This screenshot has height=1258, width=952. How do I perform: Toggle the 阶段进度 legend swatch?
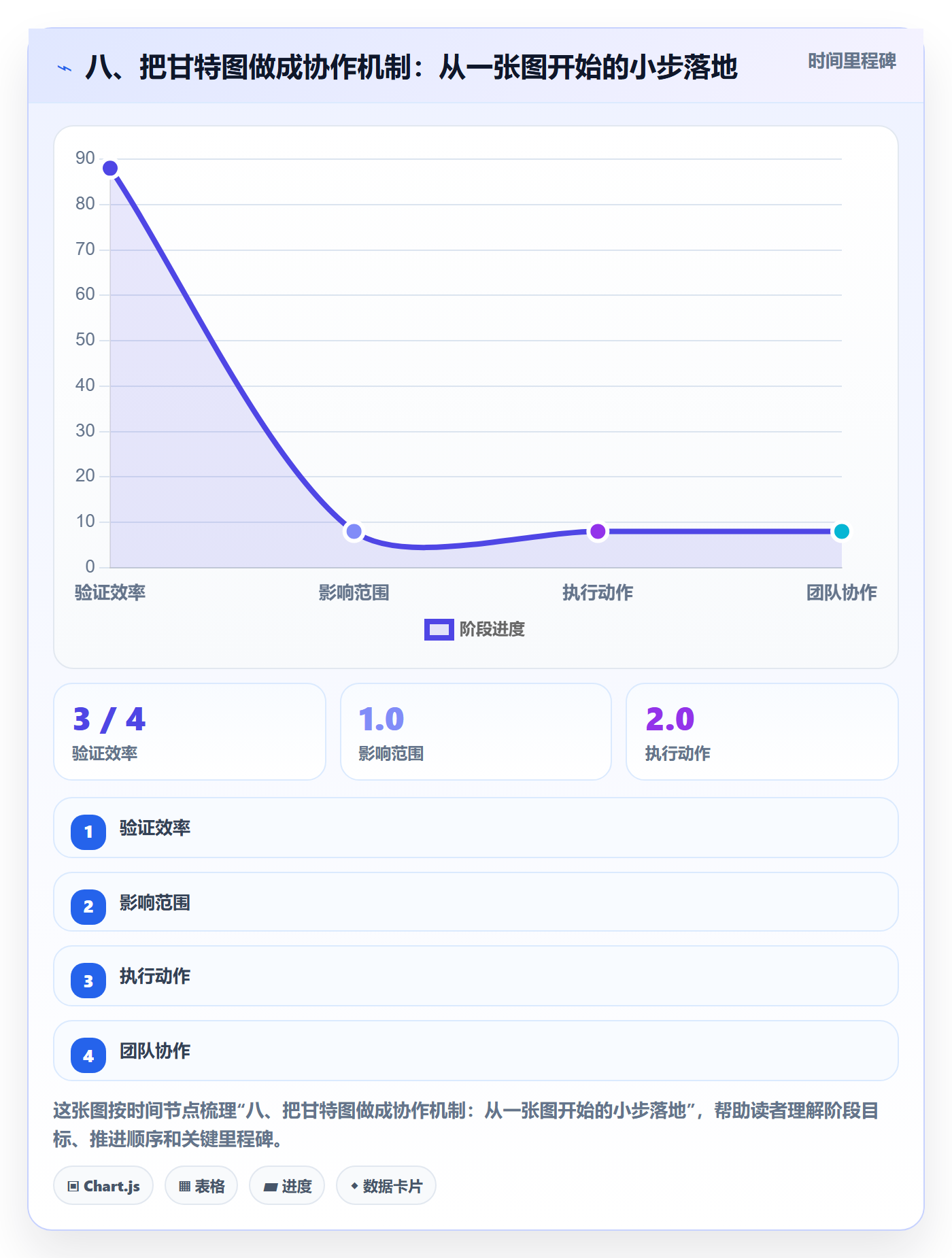click(x=439, y=630)
